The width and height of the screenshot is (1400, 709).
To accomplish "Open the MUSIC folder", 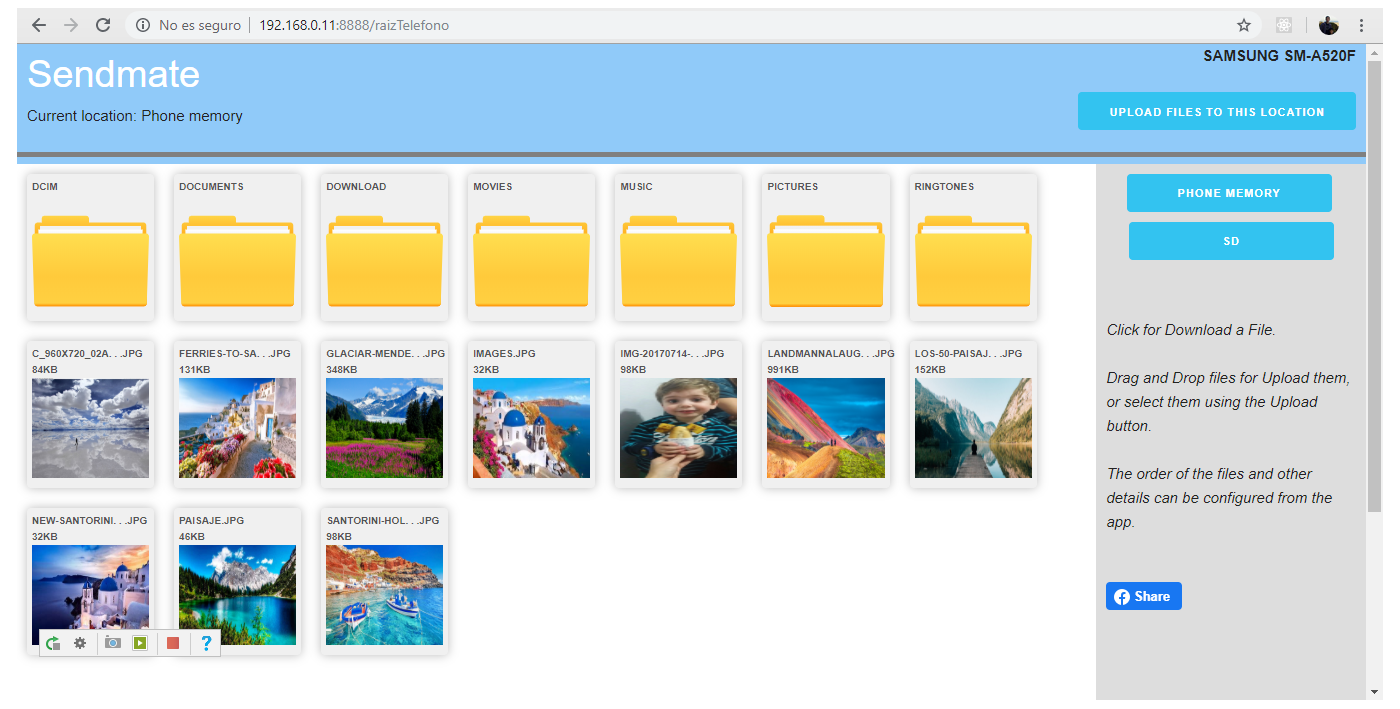I will 678,247.
